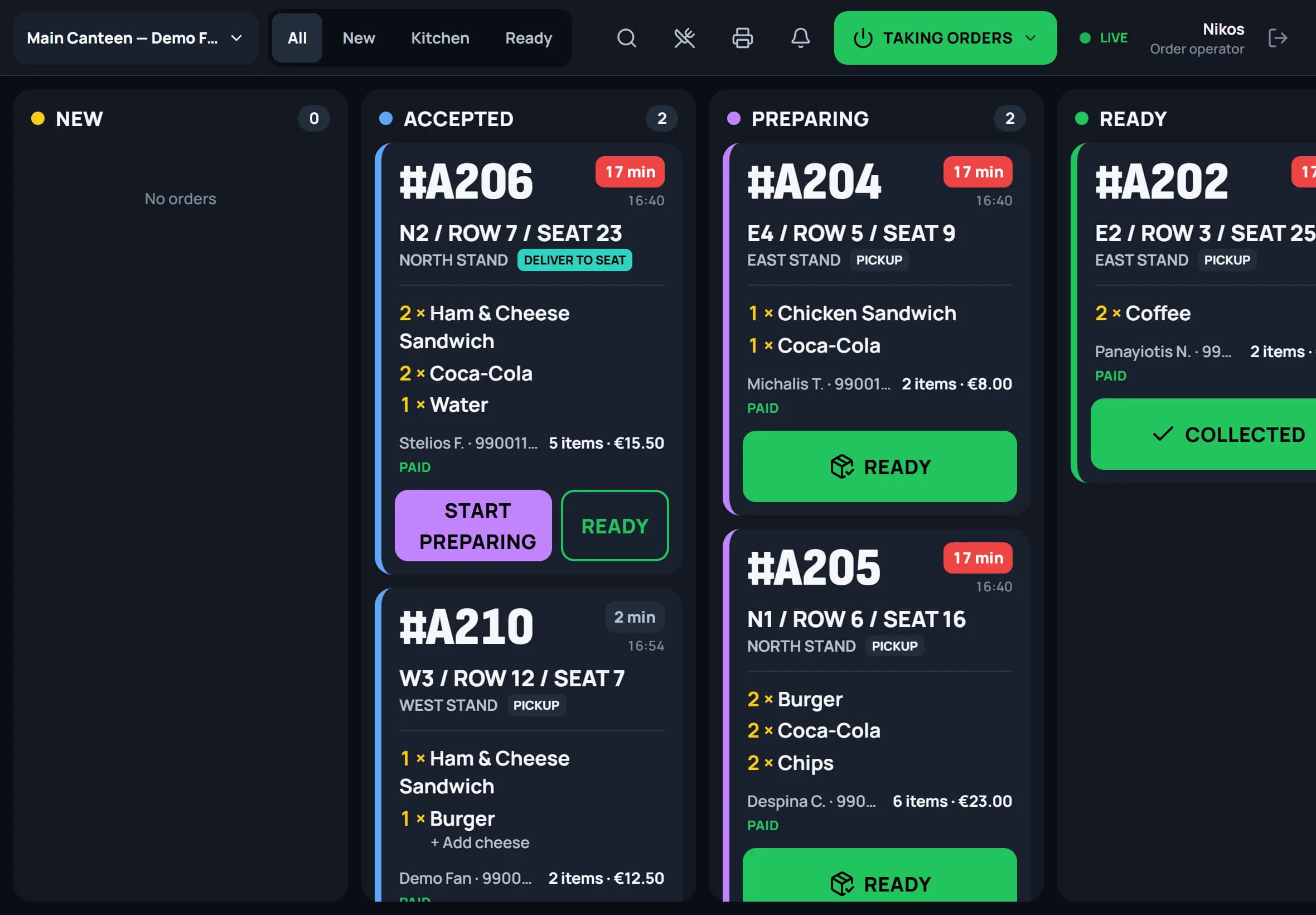Switch to the New tab

[359, 38]
